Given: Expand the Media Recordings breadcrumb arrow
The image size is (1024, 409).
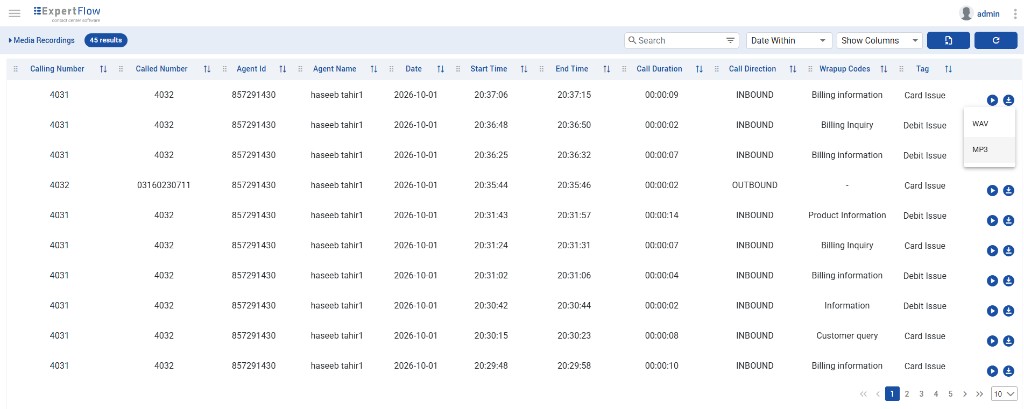Looking at the screenshot, I should [10, 41].
